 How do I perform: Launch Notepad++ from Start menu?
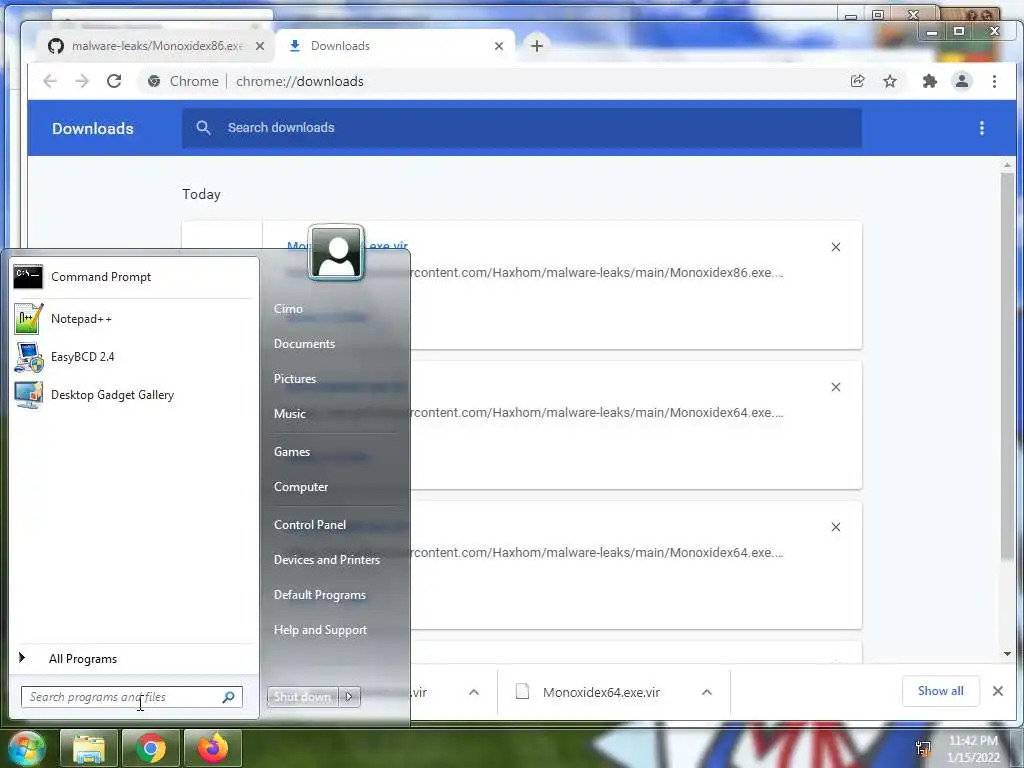pyautogui.click(x=134, y=319)
